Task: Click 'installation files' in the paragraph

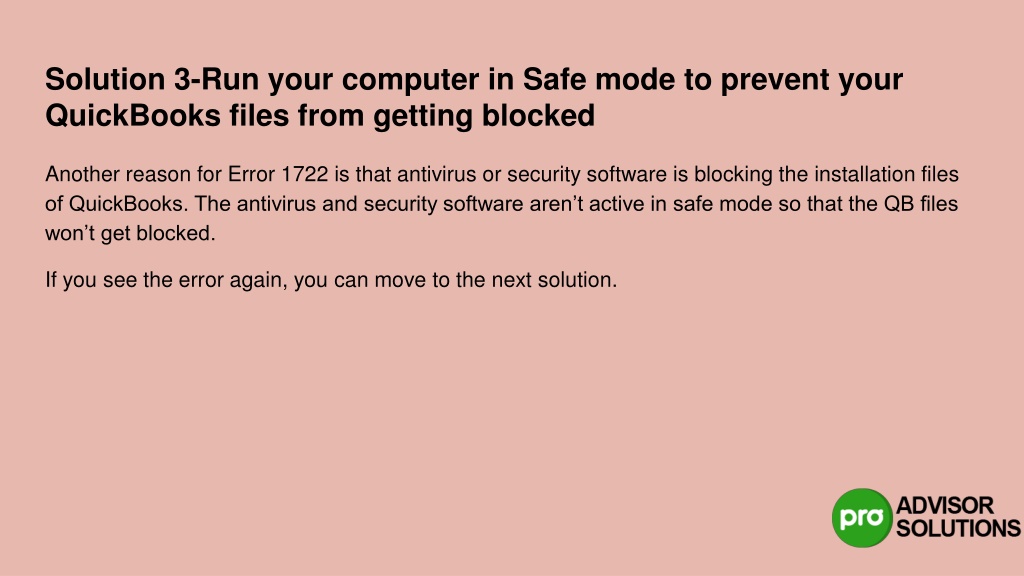Action: pos(886,174)
